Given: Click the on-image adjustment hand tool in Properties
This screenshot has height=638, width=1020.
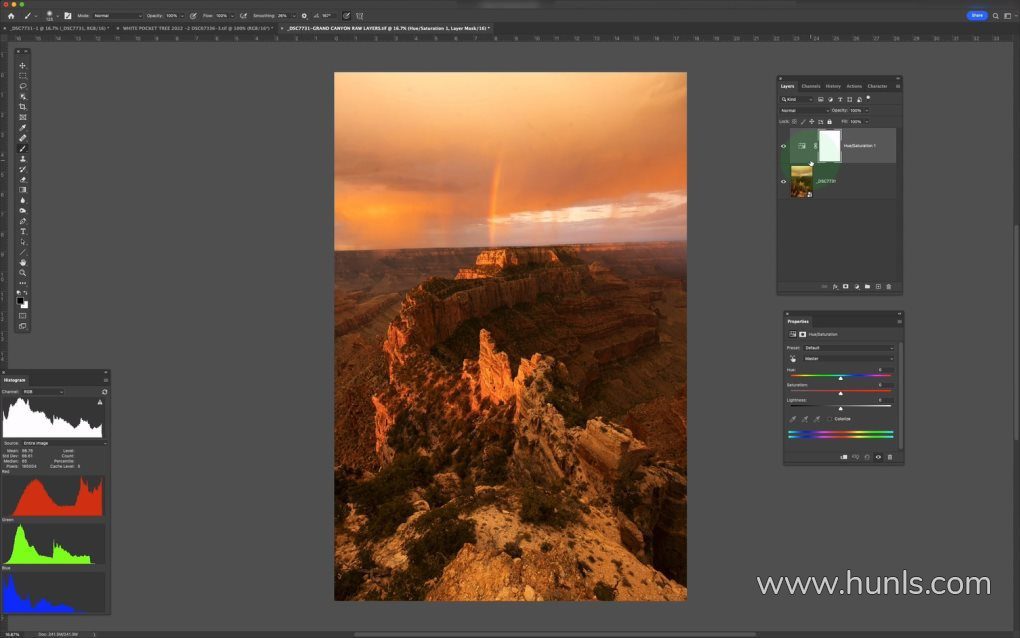Looking at the screenshot, I should [x=793, y=358].
